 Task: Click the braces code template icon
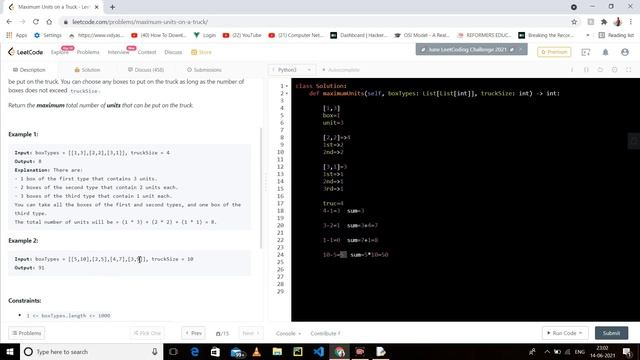point(586,70)
